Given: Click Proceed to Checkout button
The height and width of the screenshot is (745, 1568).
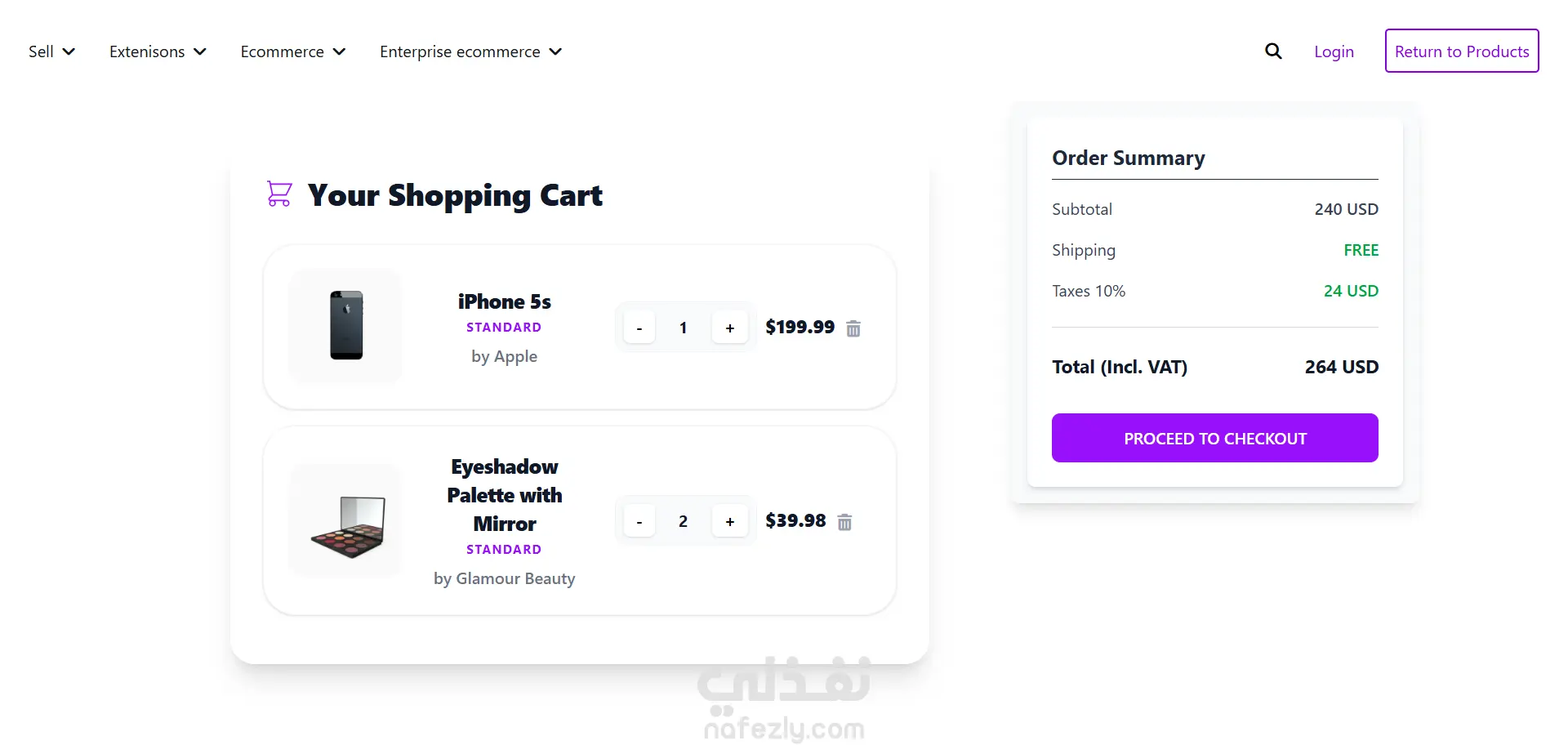Looking at the screenshot, I should 1214,438.
